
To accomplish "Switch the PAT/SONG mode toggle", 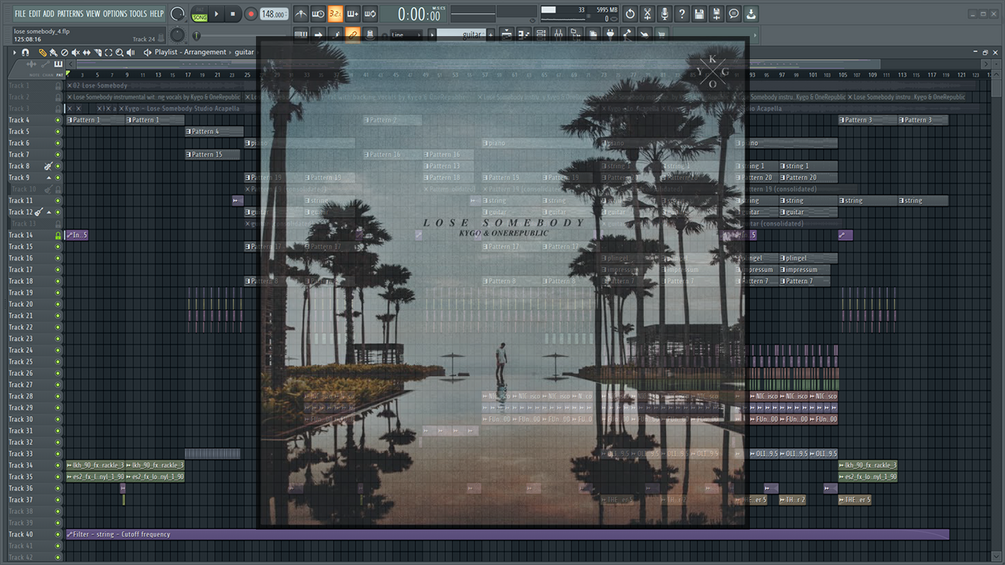I will click(x=199, y=14).
